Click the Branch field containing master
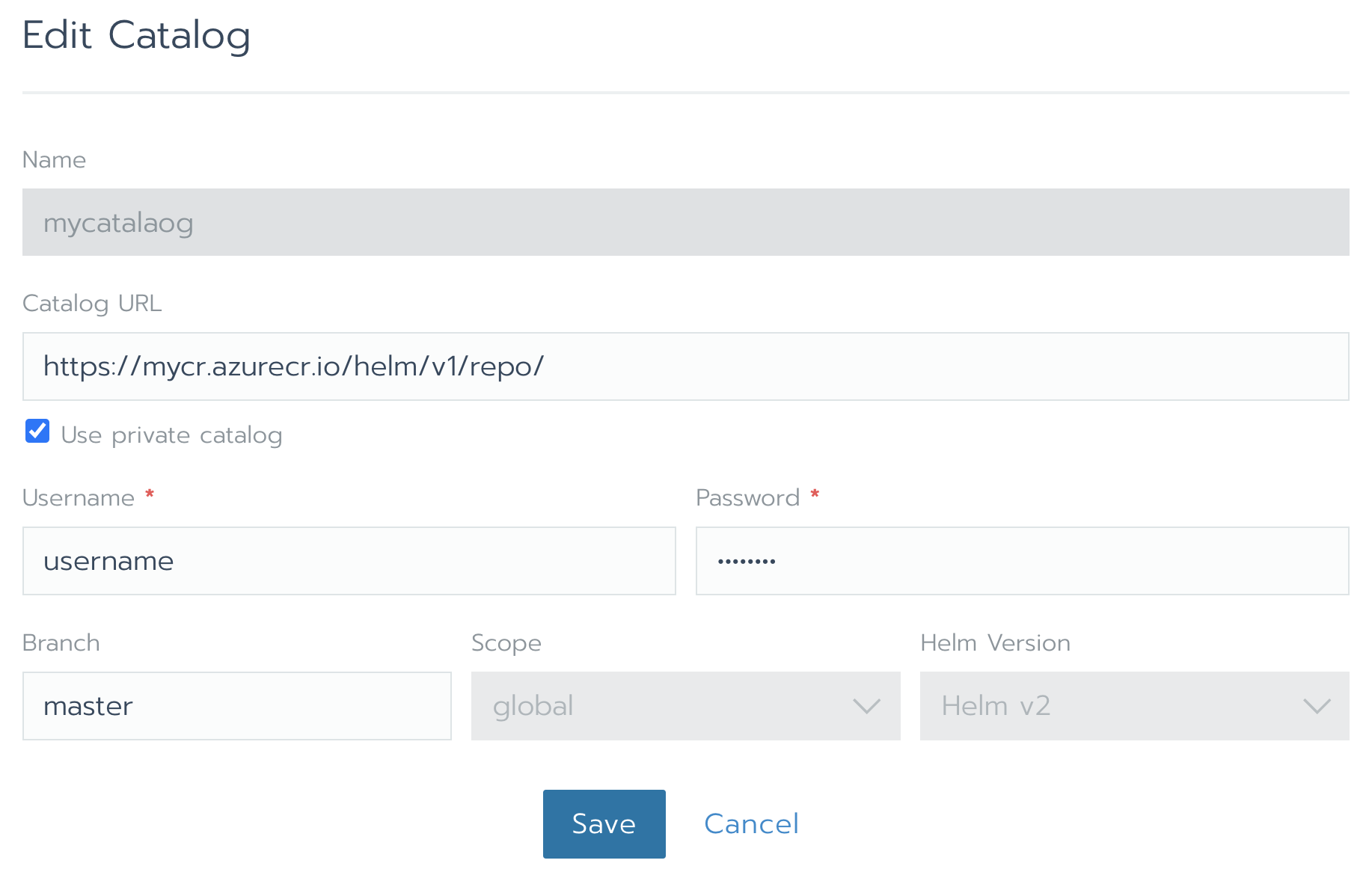The width and height of the screenshot is (1372, 881). click(x=236, y=706)
